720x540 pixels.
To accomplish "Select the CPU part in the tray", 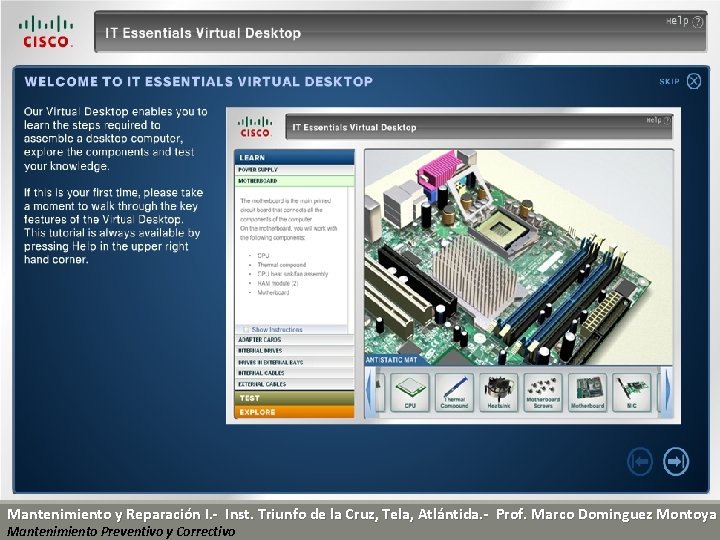I will [410, 392].
